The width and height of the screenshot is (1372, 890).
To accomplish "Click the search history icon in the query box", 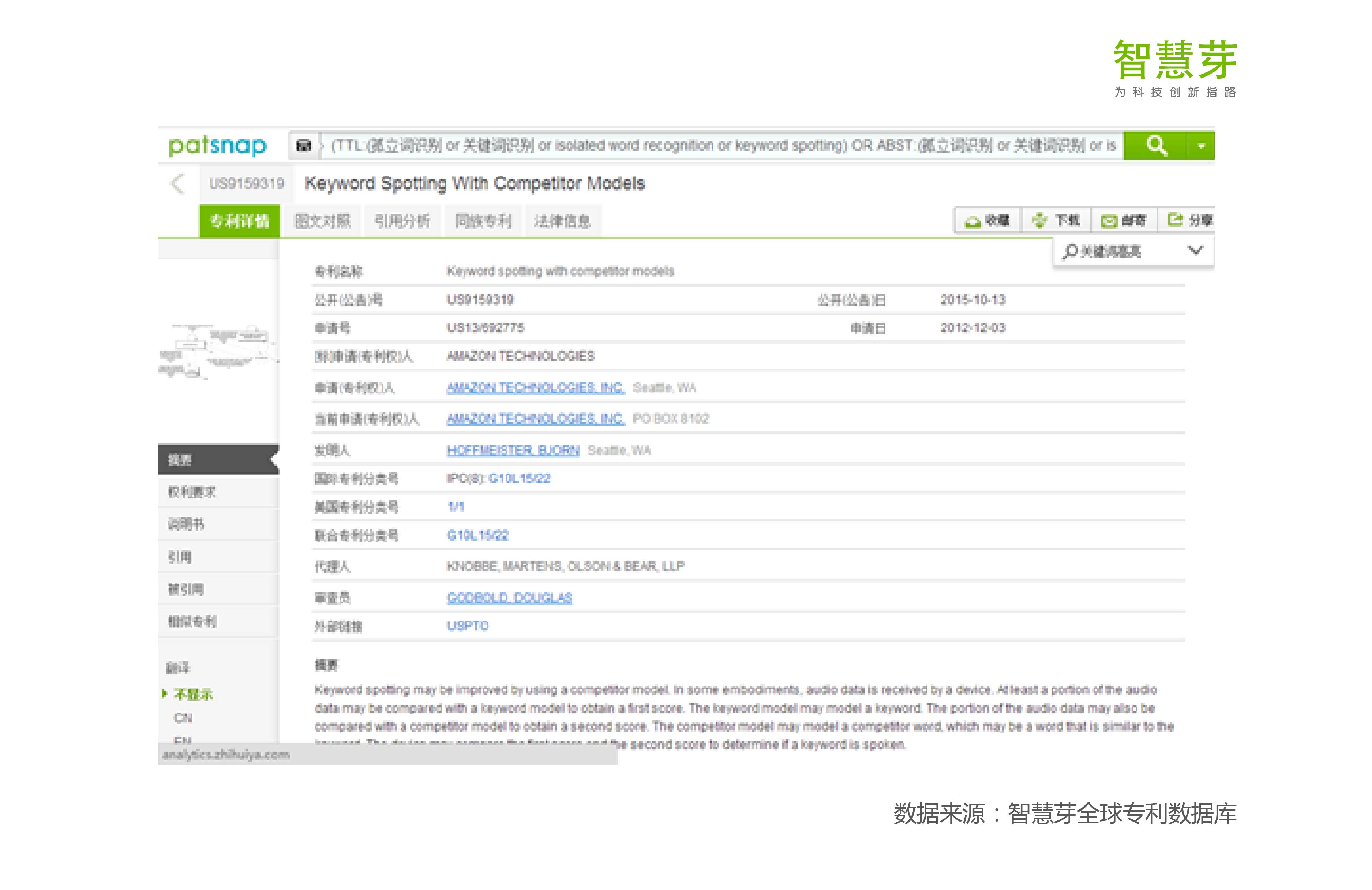I will (303, 145).
